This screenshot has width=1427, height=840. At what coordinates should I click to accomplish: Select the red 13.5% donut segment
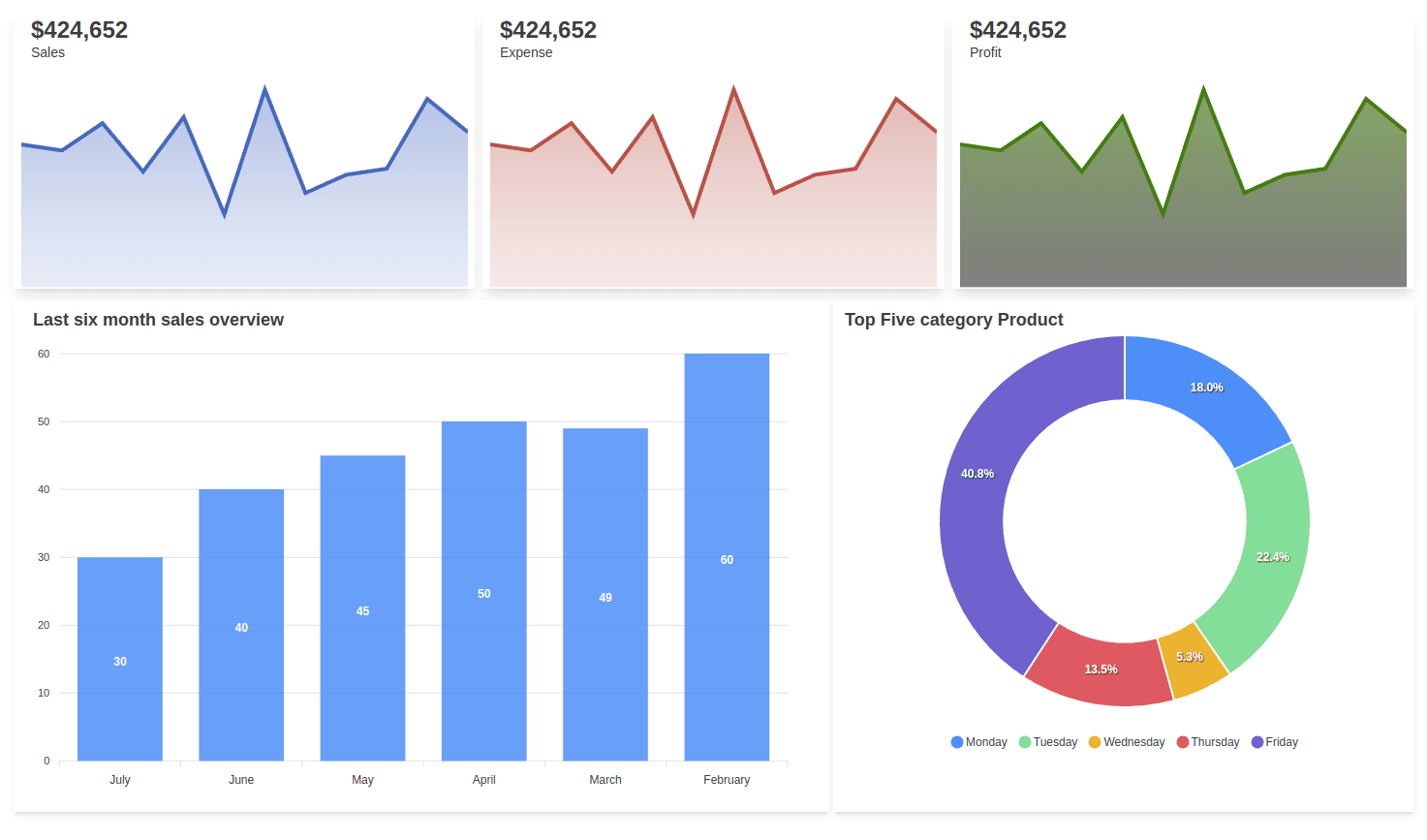click(x=1100, y=670)
